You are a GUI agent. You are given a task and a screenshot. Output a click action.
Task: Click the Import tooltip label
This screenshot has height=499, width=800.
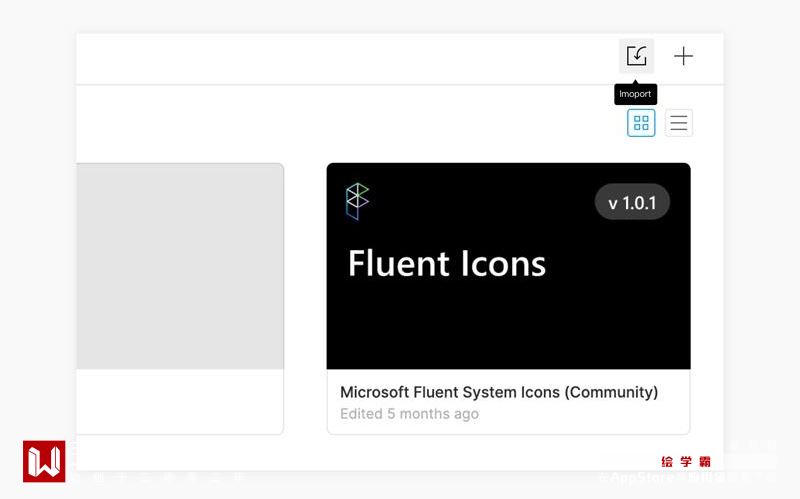(635, 94)
